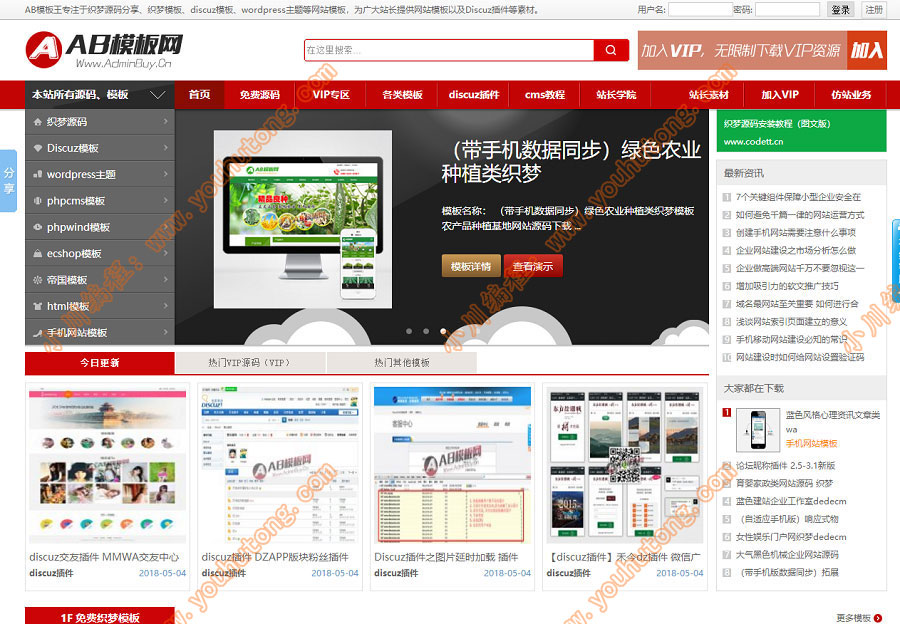This screenshot has height=624, width=900.
Task: Select the first carousel indicator dot
Action: [409, 331]
